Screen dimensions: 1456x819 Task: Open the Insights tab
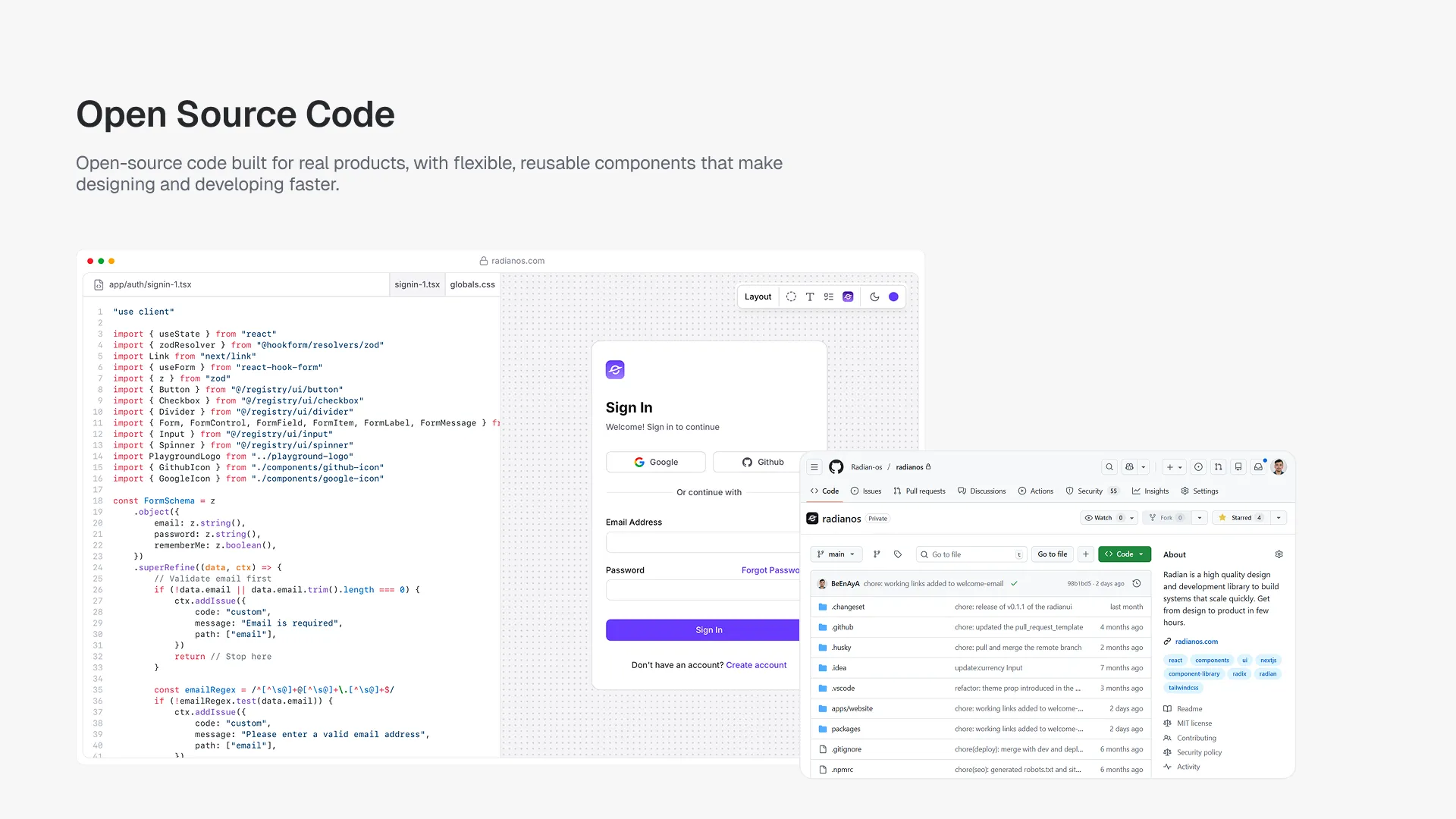[1150, 491]
